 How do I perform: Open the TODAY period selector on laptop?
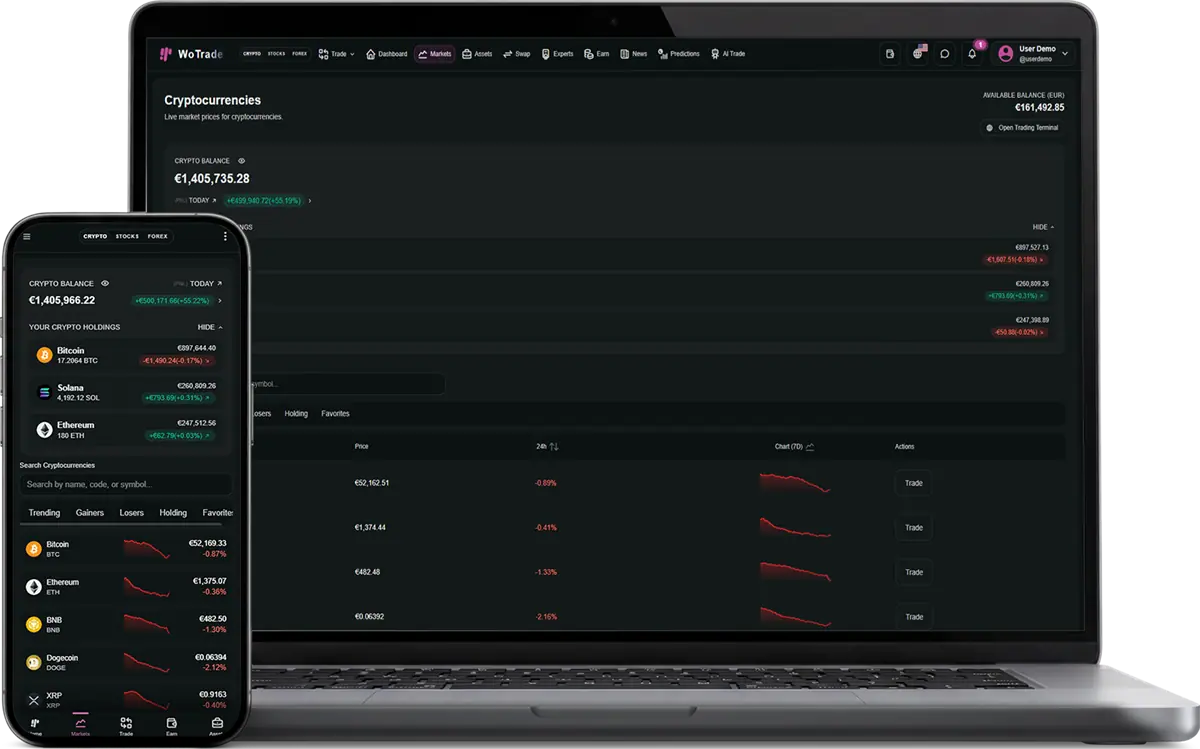pyautogui.click(x=202, y=200)
